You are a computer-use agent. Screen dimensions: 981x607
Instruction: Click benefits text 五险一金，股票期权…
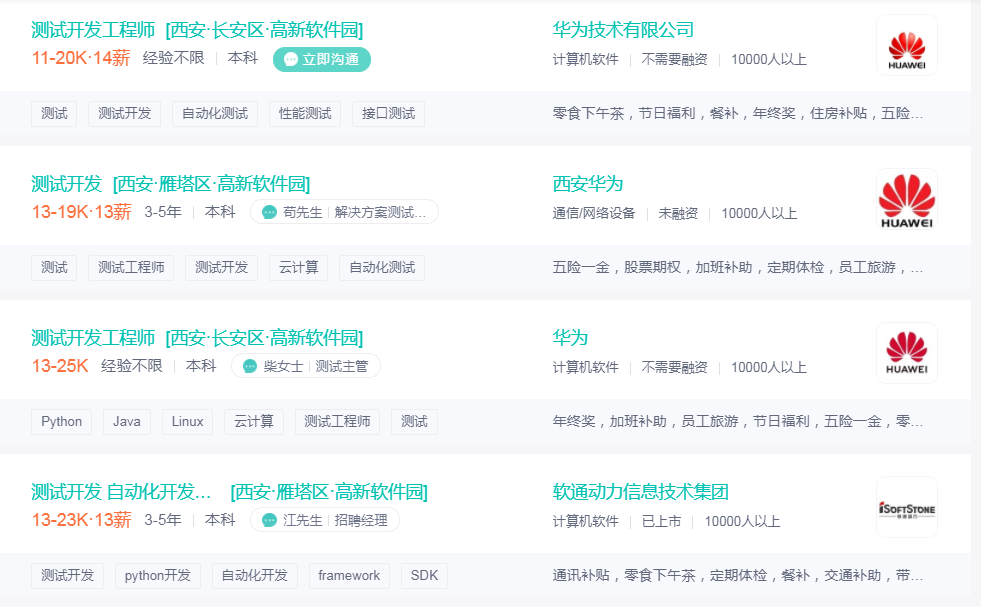click(x=738, y=268)
